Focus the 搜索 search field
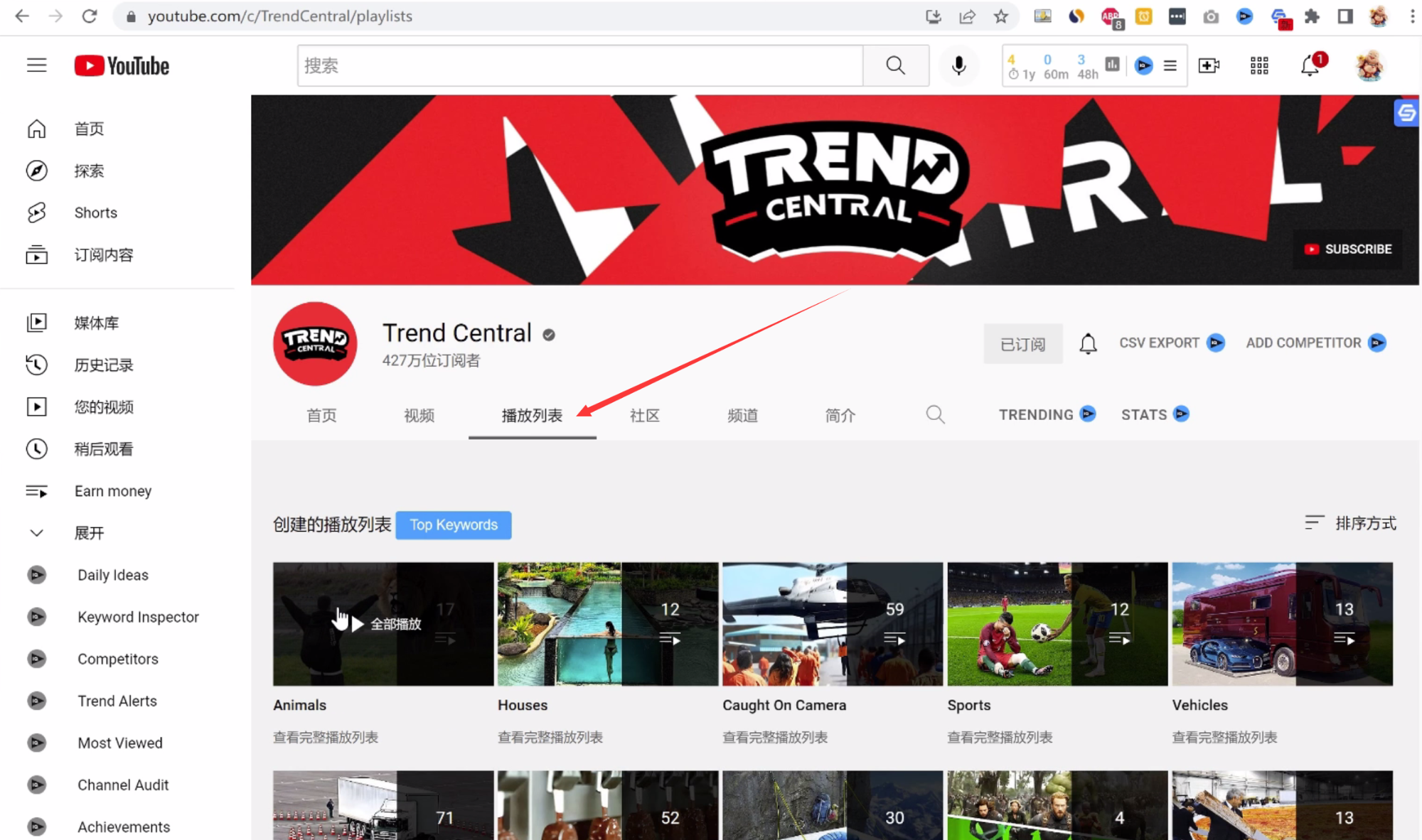The width and height of the screenshot is (1422, 840). tap(580, 65)
